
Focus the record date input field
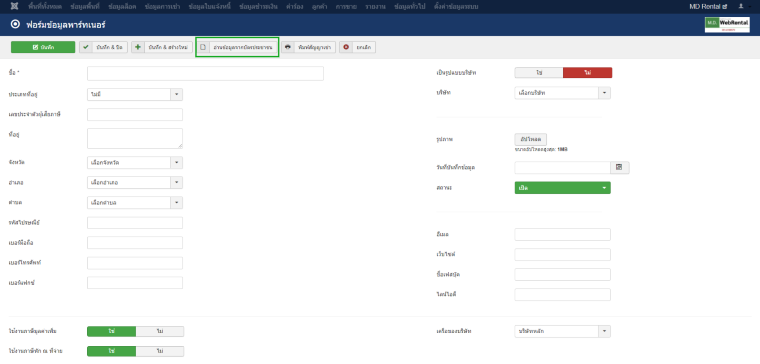coord(562,167)
